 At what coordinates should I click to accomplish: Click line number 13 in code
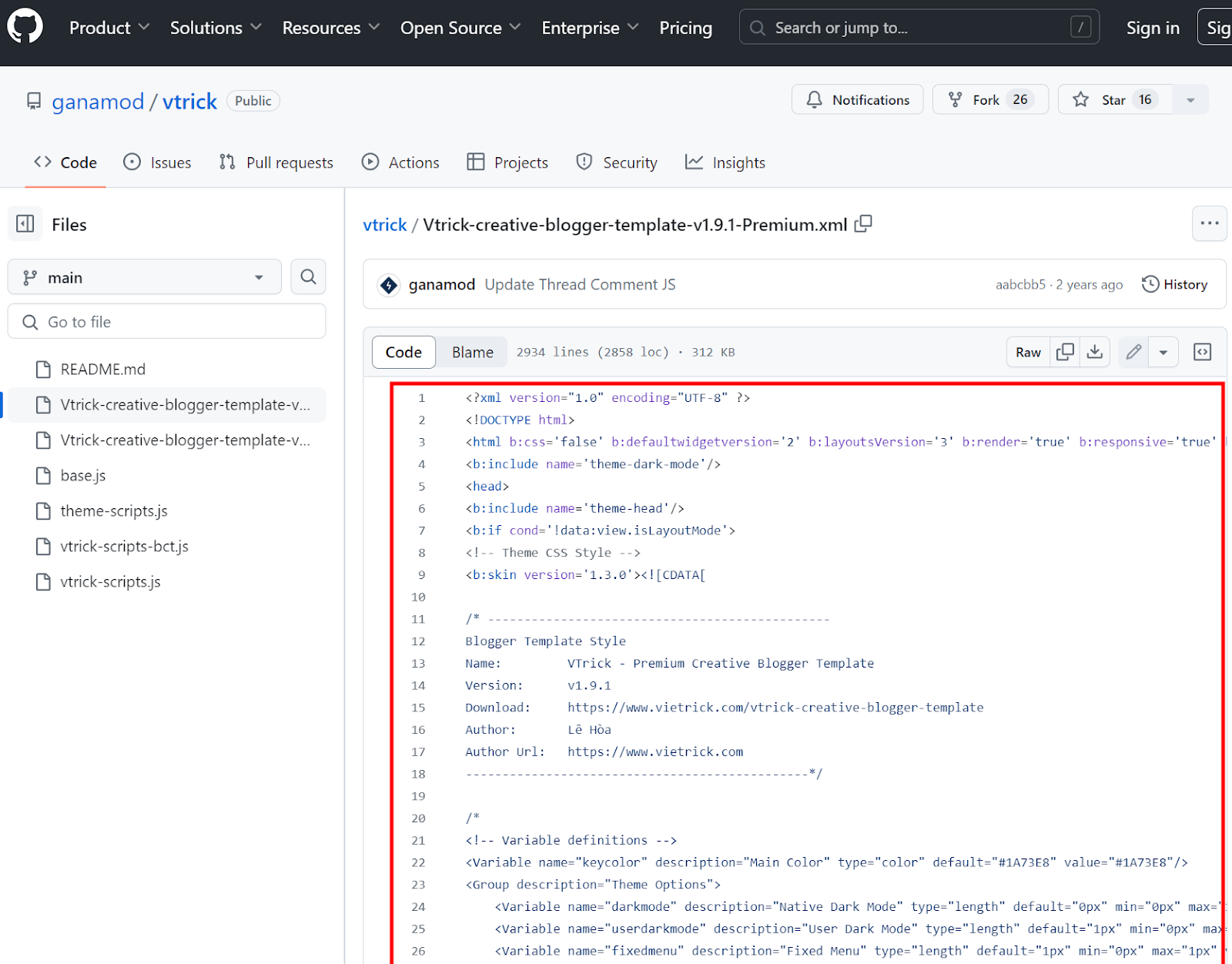click(418, 663)
